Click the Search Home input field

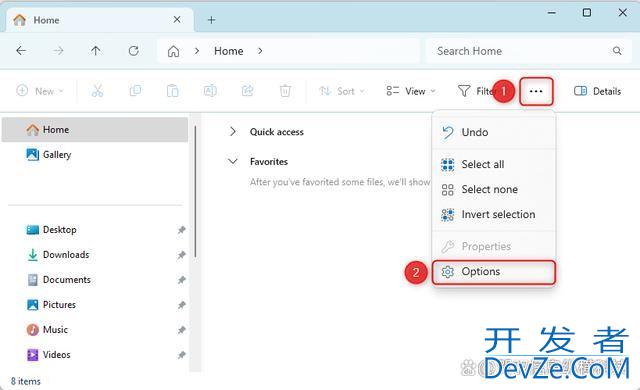(x=529, y=51)
